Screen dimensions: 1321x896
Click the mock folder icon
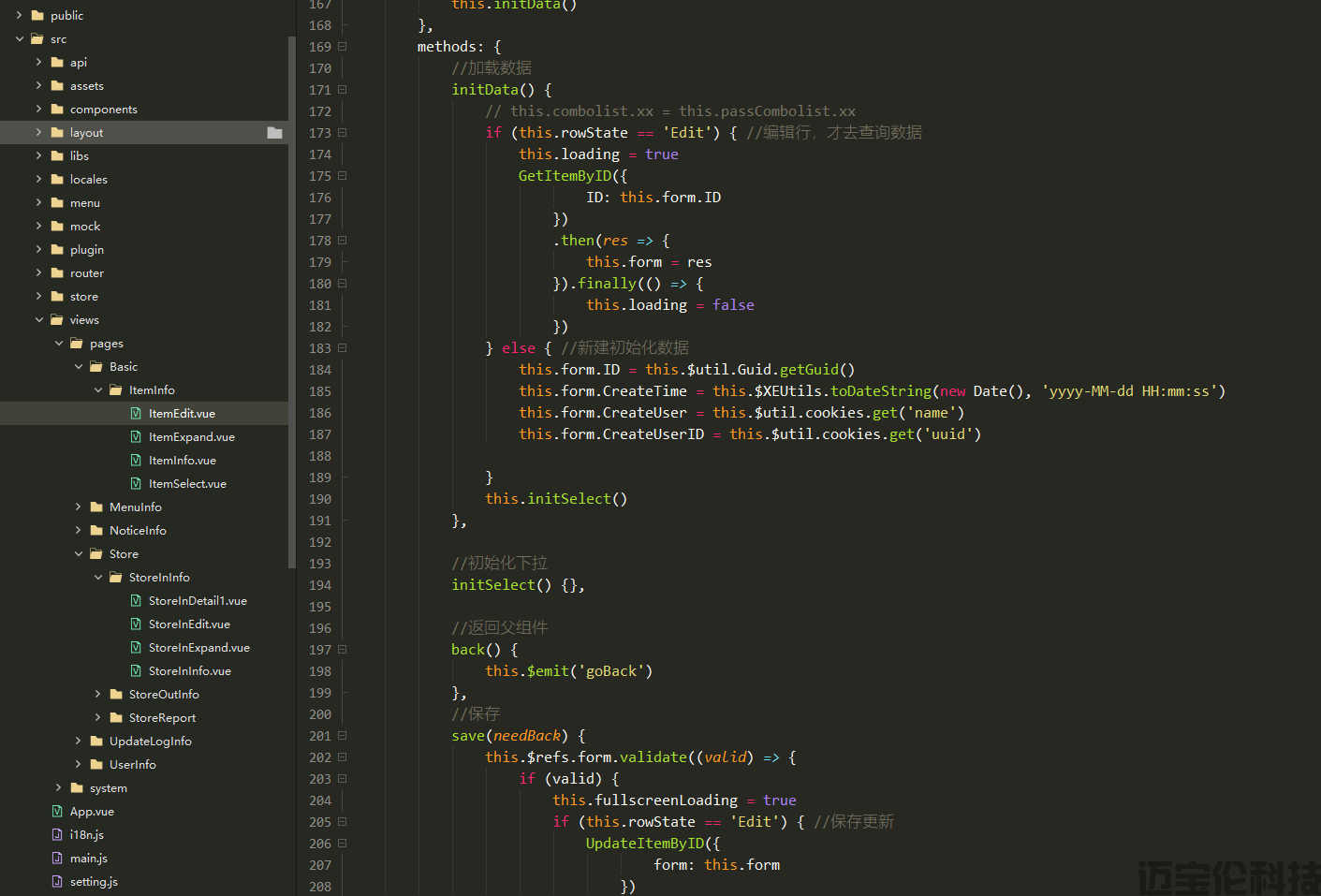(x=57, y=226)
